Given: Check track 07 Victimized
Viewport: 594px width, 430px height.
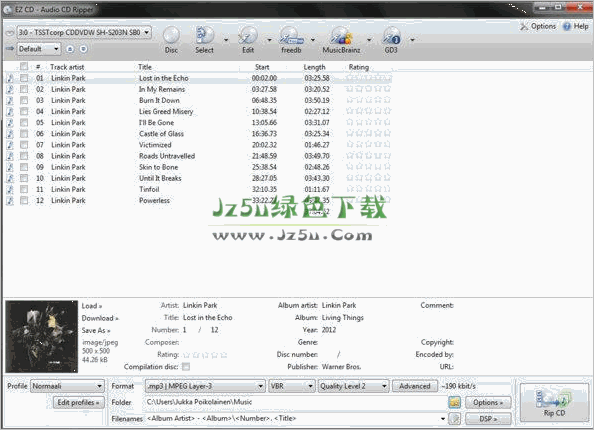Looking at the screenshot, I should (x=24, y=145).
